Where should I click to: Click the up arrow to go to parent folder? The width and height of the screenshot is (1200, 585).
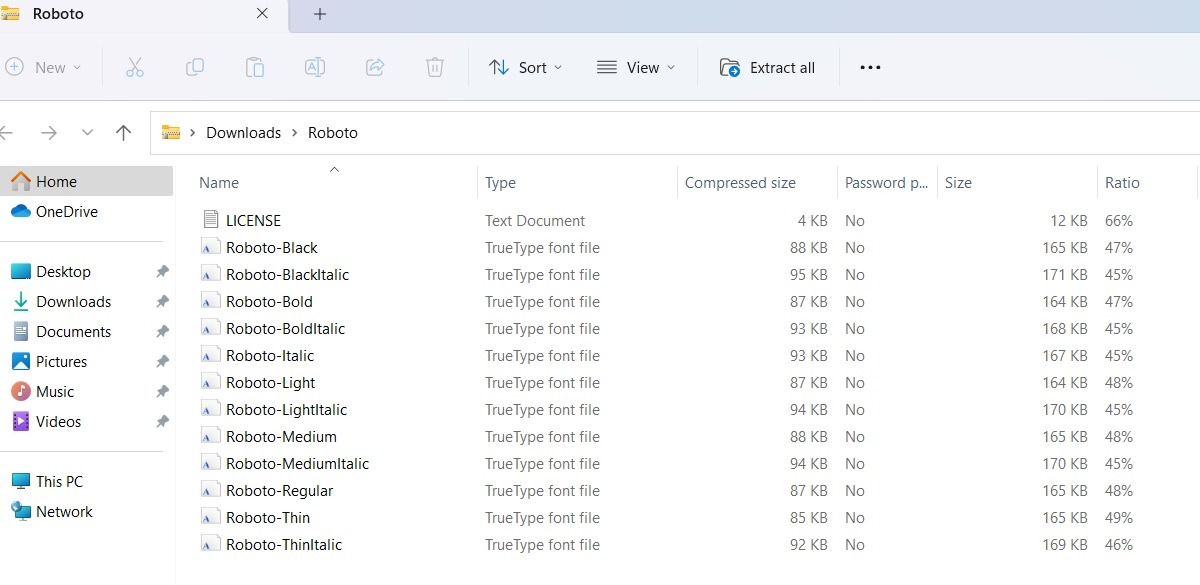[123, 132]
